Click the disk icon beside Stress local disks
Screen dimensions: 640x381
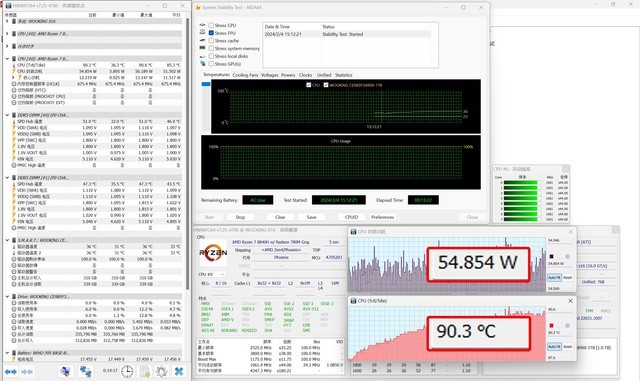pos(202,56)
